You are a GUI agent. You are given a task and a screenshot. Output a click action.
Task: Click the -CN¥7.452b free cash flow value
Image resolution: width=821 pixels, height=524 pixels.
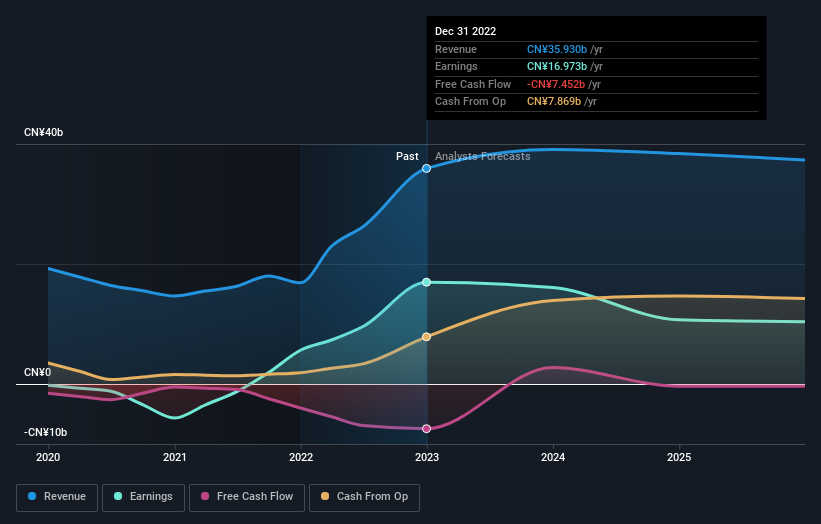556,84
